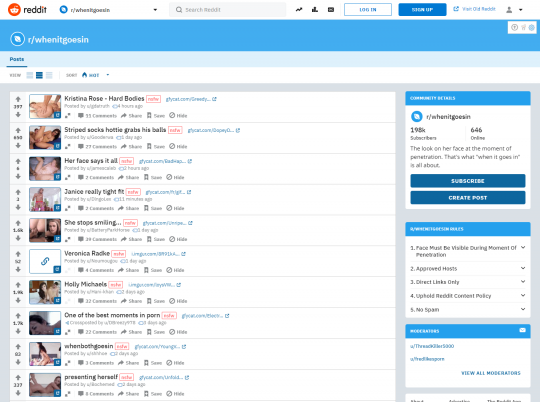Open the user account dropdown in the header
The width and height of the screenshot is (540, 402).
[x=514, y=10]
